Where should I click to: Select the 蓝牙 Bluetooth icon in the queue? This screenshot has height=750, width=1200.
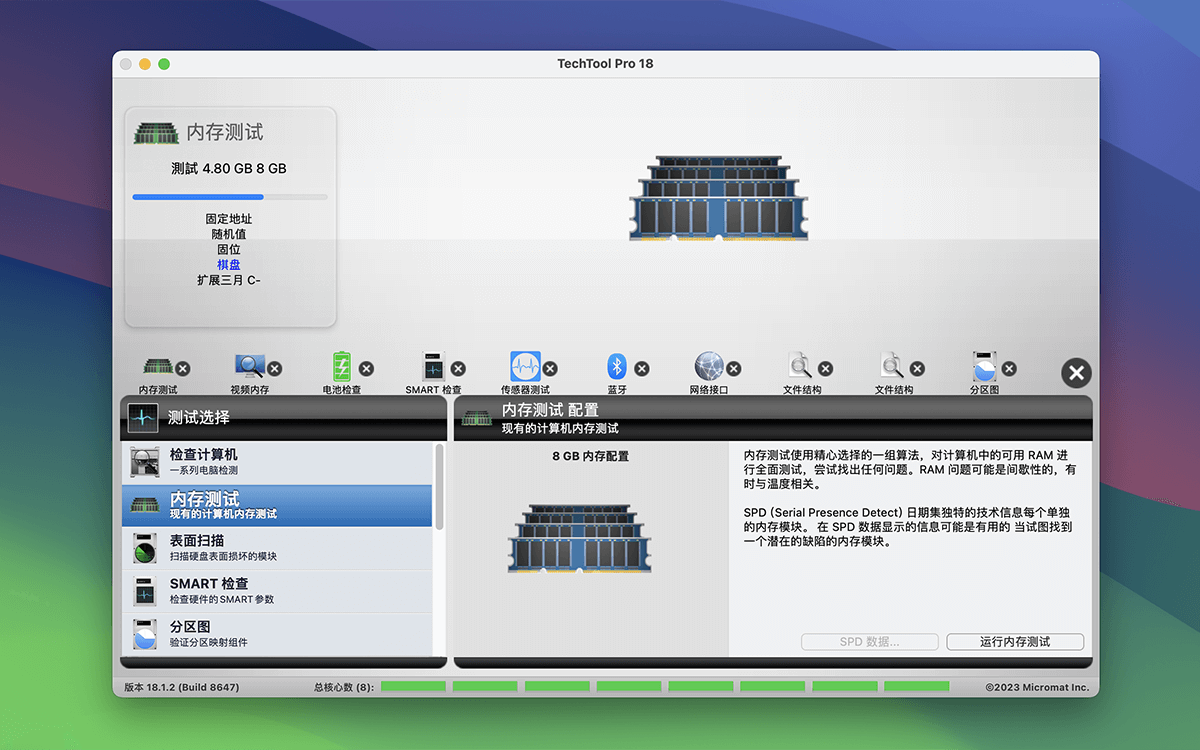click(x=617, y=367)
